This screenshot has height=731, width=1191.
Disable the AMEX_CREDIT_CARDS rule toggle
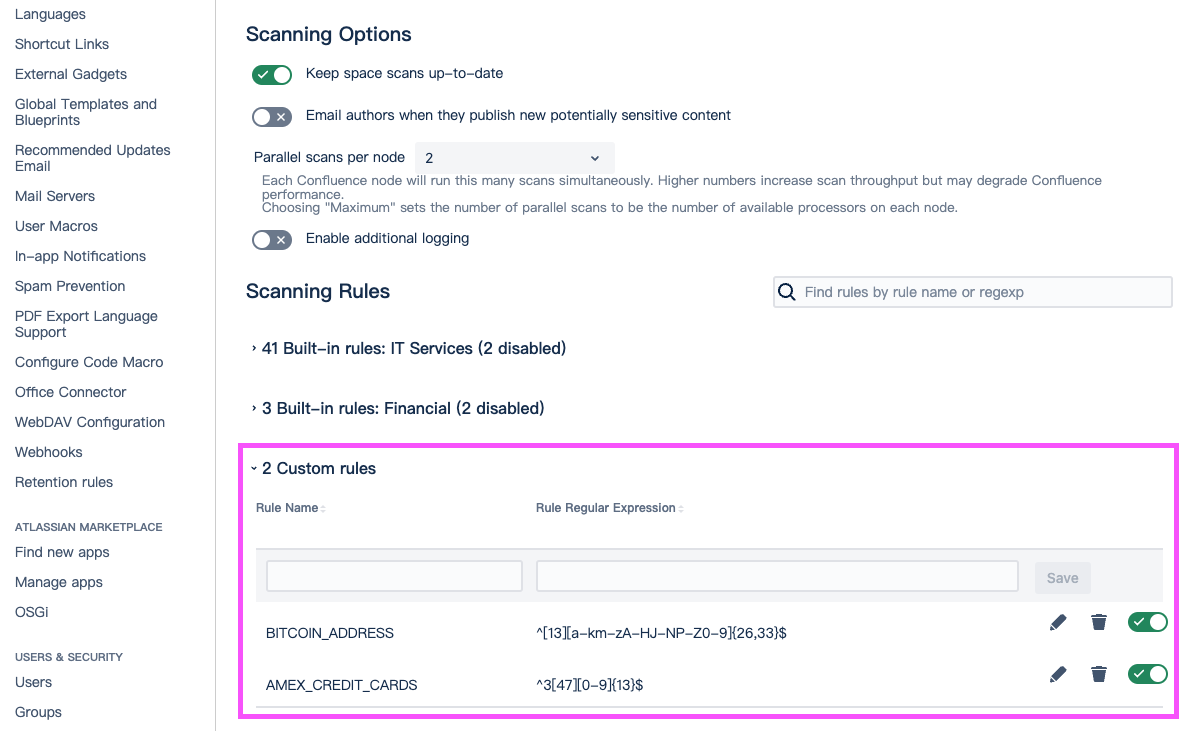(x=1147, y=674)
